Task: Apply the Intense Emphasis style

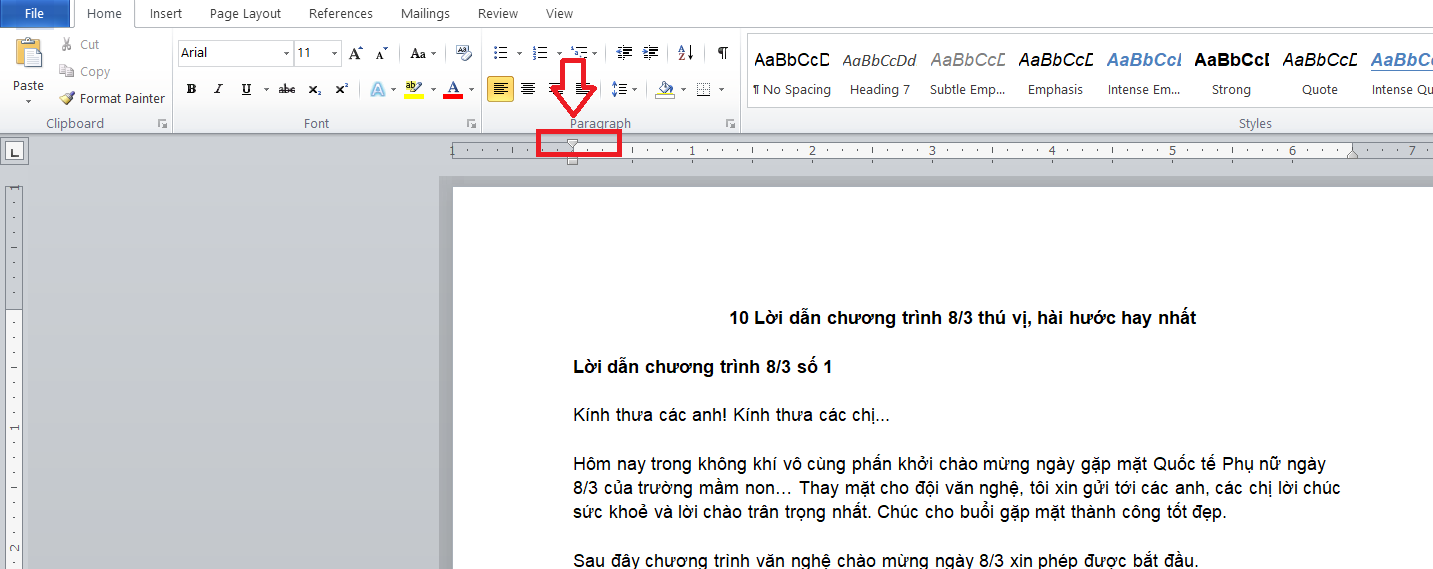Action: point(1144,73)
